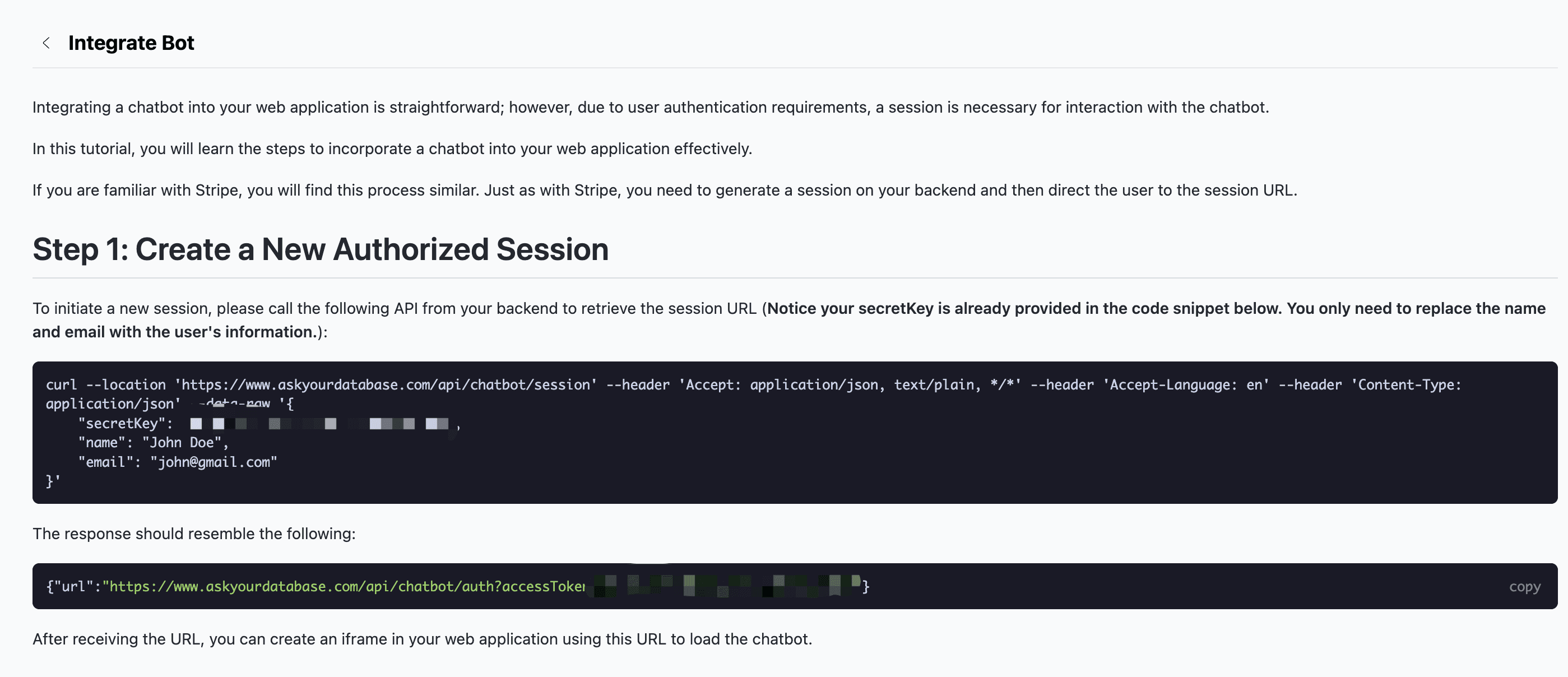Click the Accept-Language: en header text

[1186, 385]
